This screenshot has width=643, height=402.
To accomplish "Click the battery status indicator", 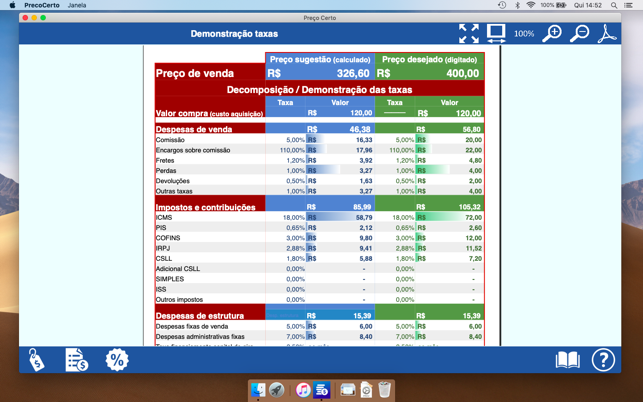I will click(x=553, y=5).
